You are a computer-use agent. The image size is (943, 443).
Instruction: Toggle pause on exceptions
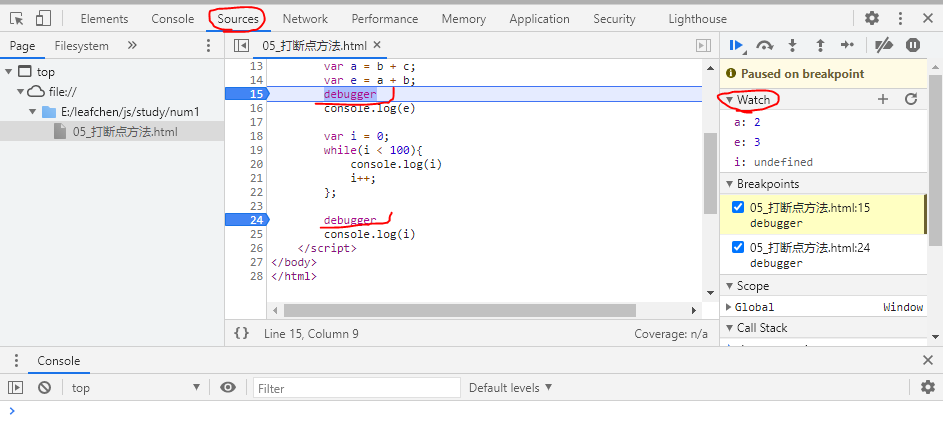click(x=913, y=45)
